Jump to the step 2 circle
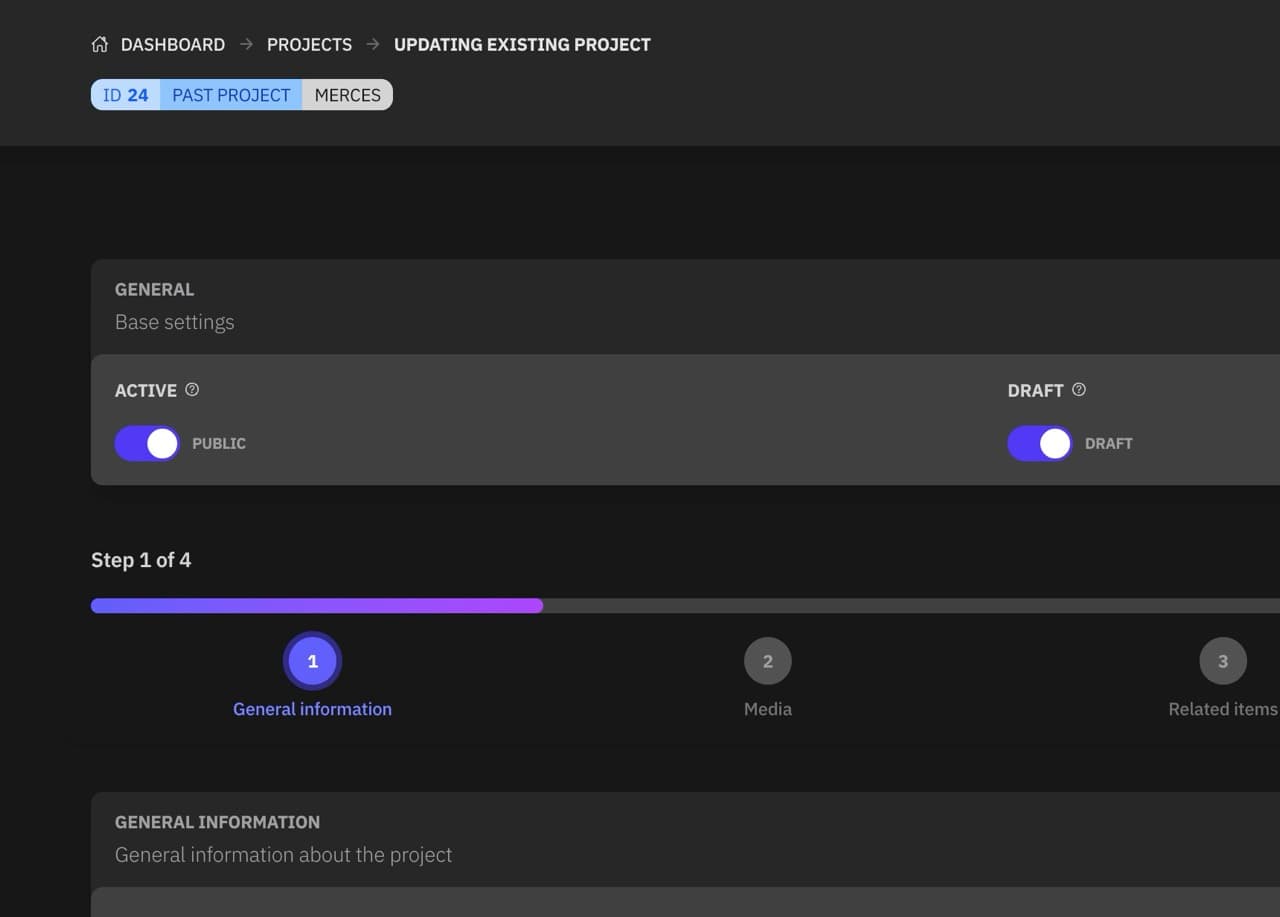Screen dimensions: 1280x917 click(x=767, y=661)
